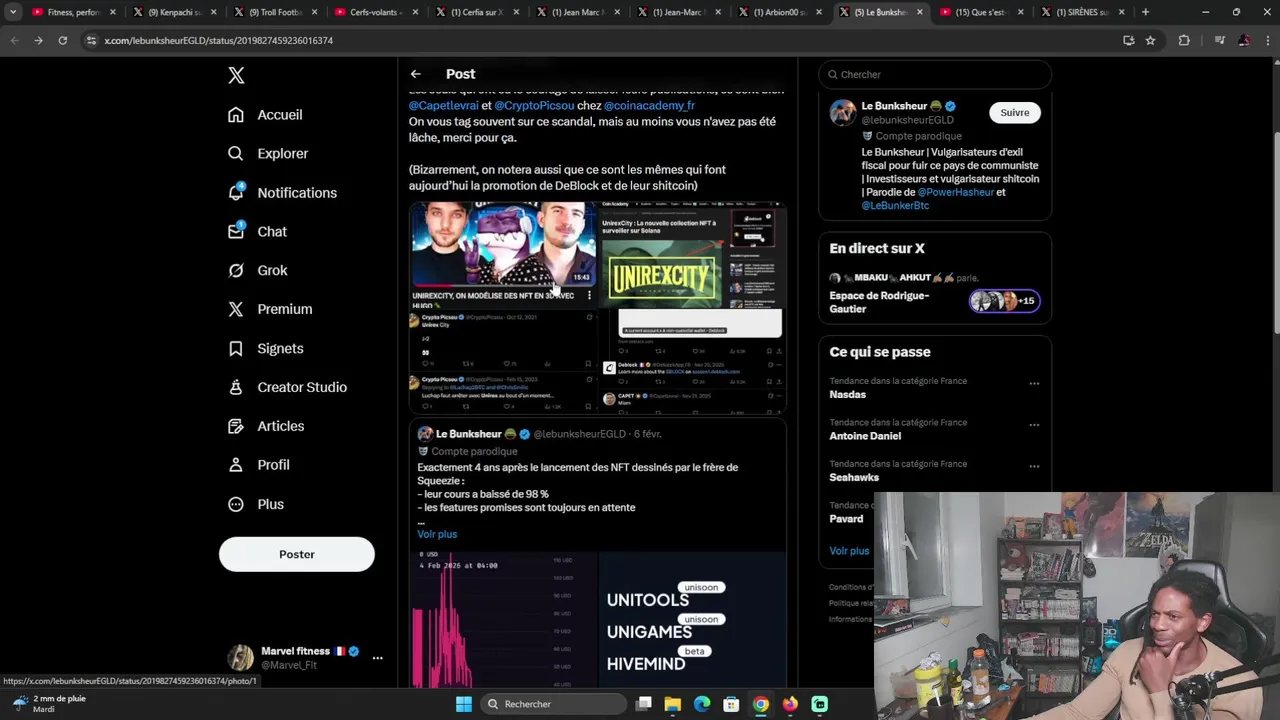
Task: Open the UnirexCity video thumbnail image
Action: (x=503, y=252)
